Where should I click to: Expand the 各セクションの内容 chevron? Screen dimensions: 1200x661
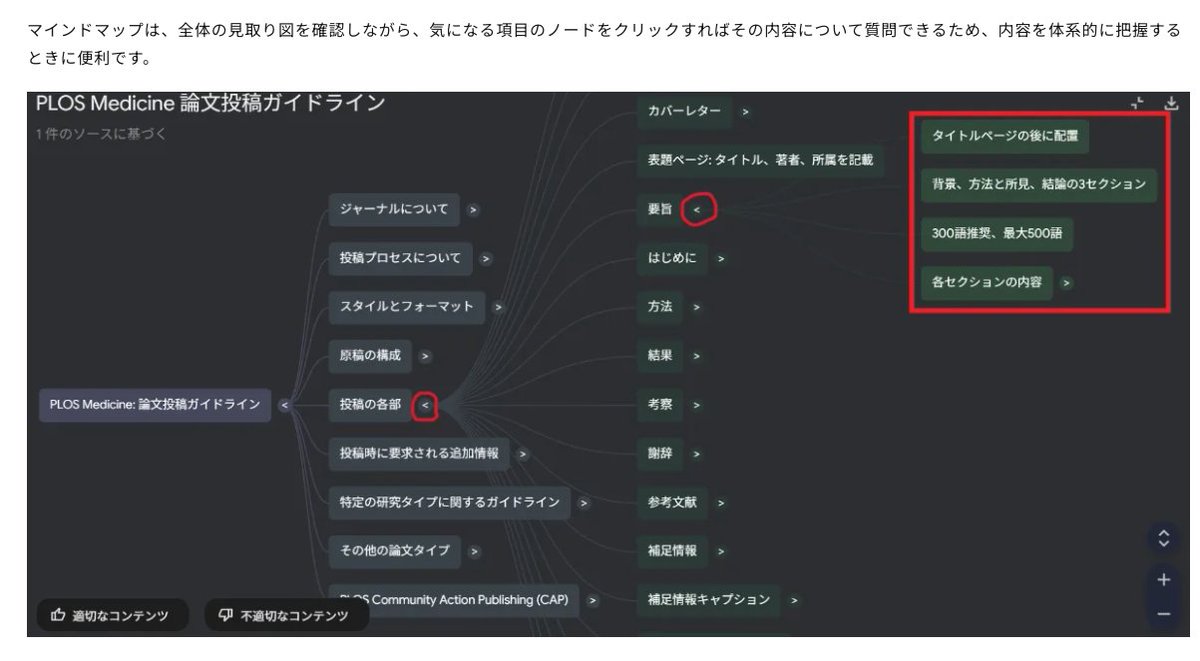[1066, 283]
